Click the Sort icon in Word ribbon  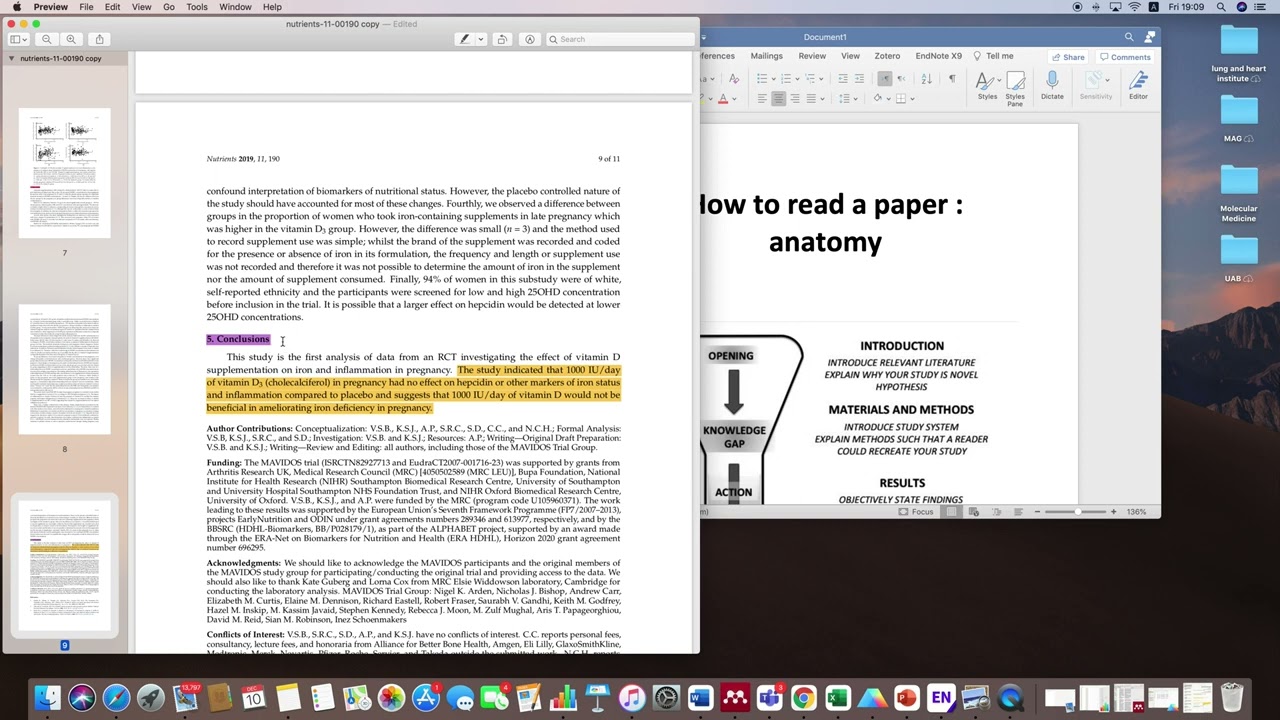(926, 79)
